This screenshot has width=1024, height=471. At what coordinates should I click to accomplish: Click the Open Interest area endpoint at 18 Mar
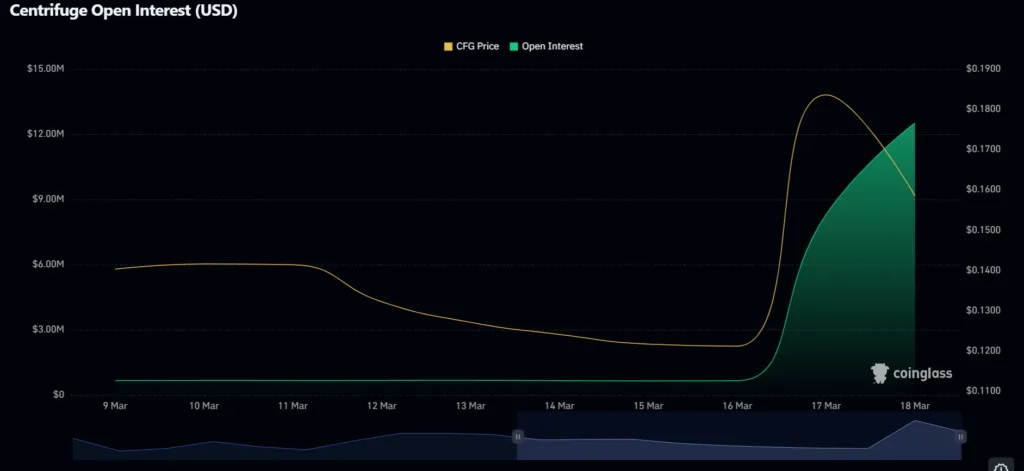pyautogui.click(x=914, y=123)
